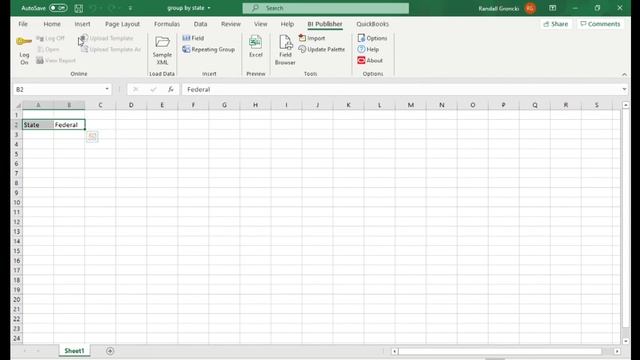Select cell A2 containing State

[x=38, y=125]
